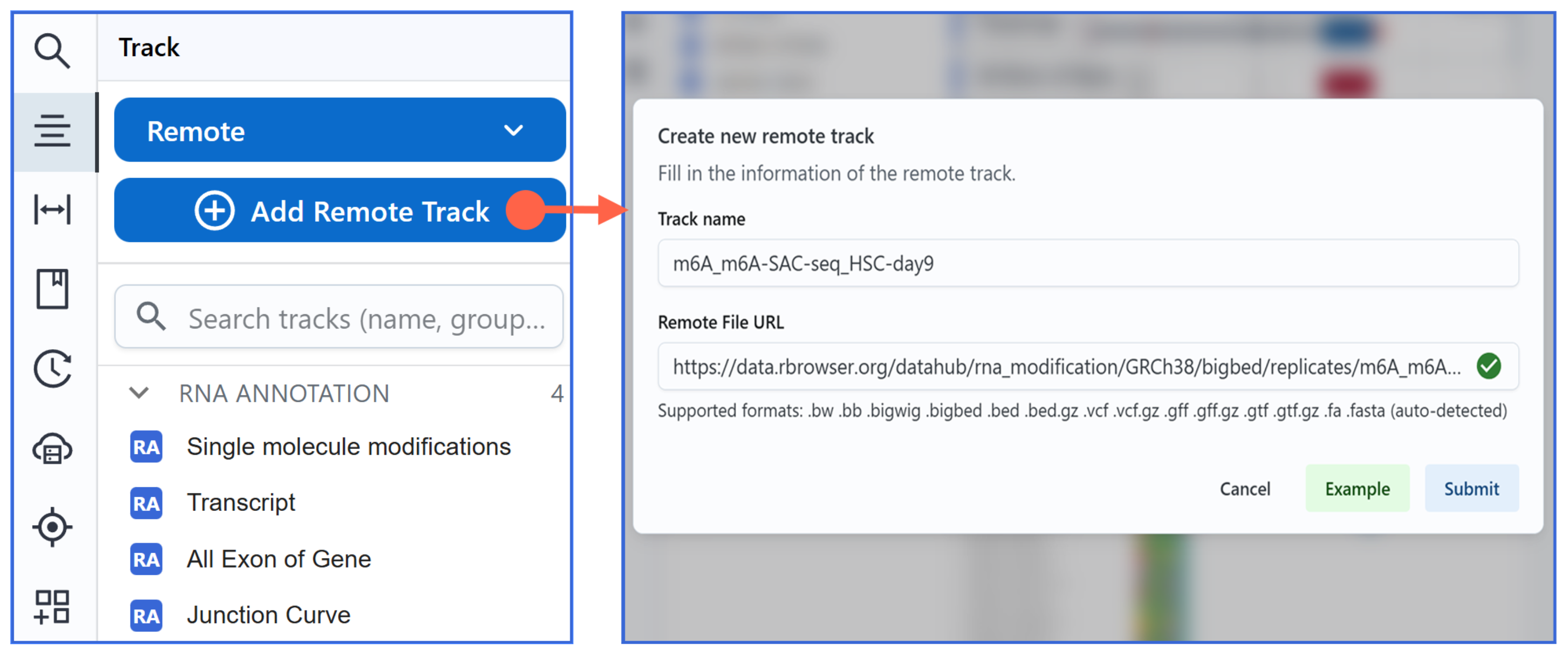1568x656 pixels.
Task: Toggle the Junction Curve track
Action: pyautogui.click(x=268, y=615)
